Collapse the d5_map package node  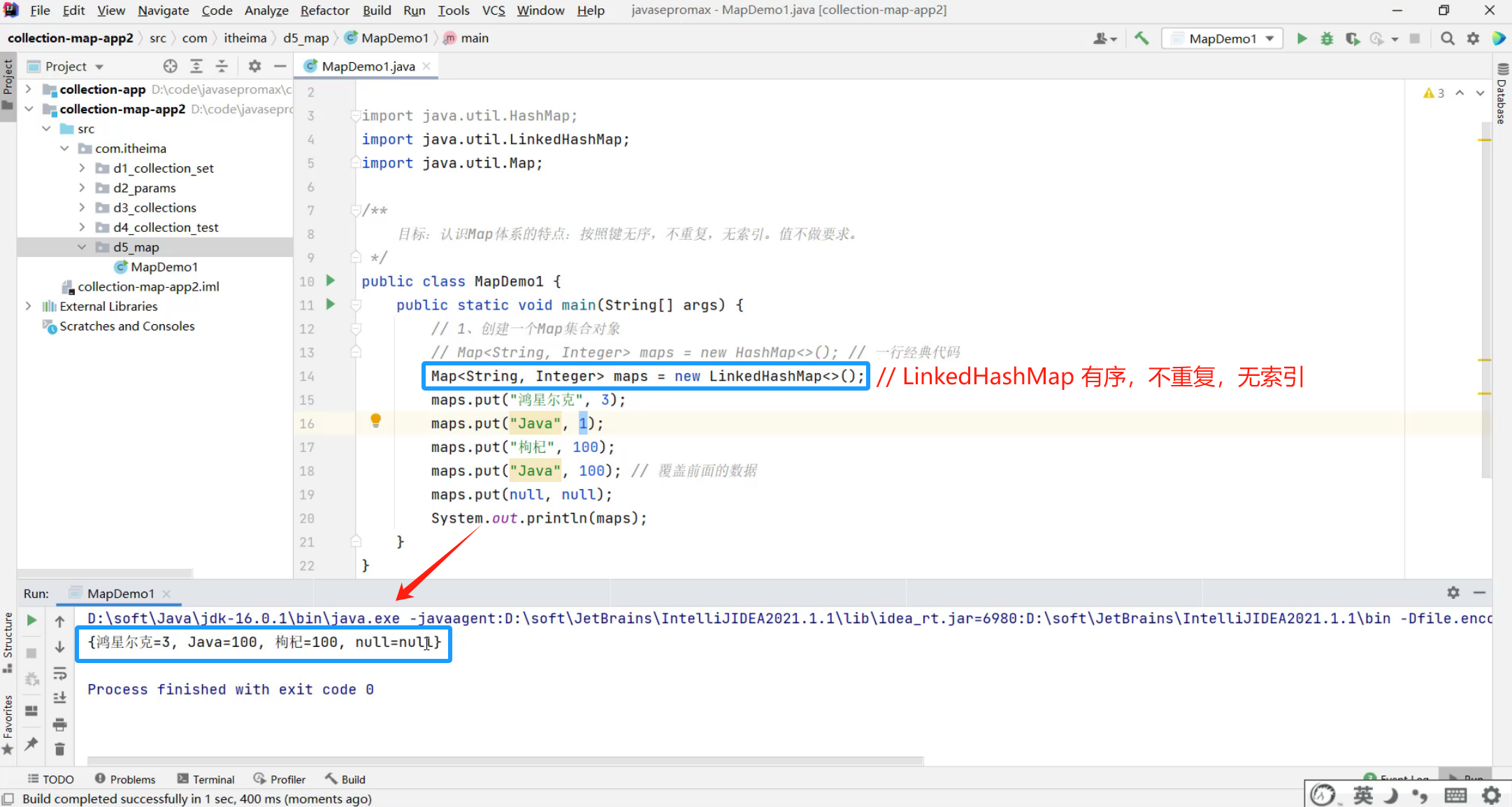[82, 247]
